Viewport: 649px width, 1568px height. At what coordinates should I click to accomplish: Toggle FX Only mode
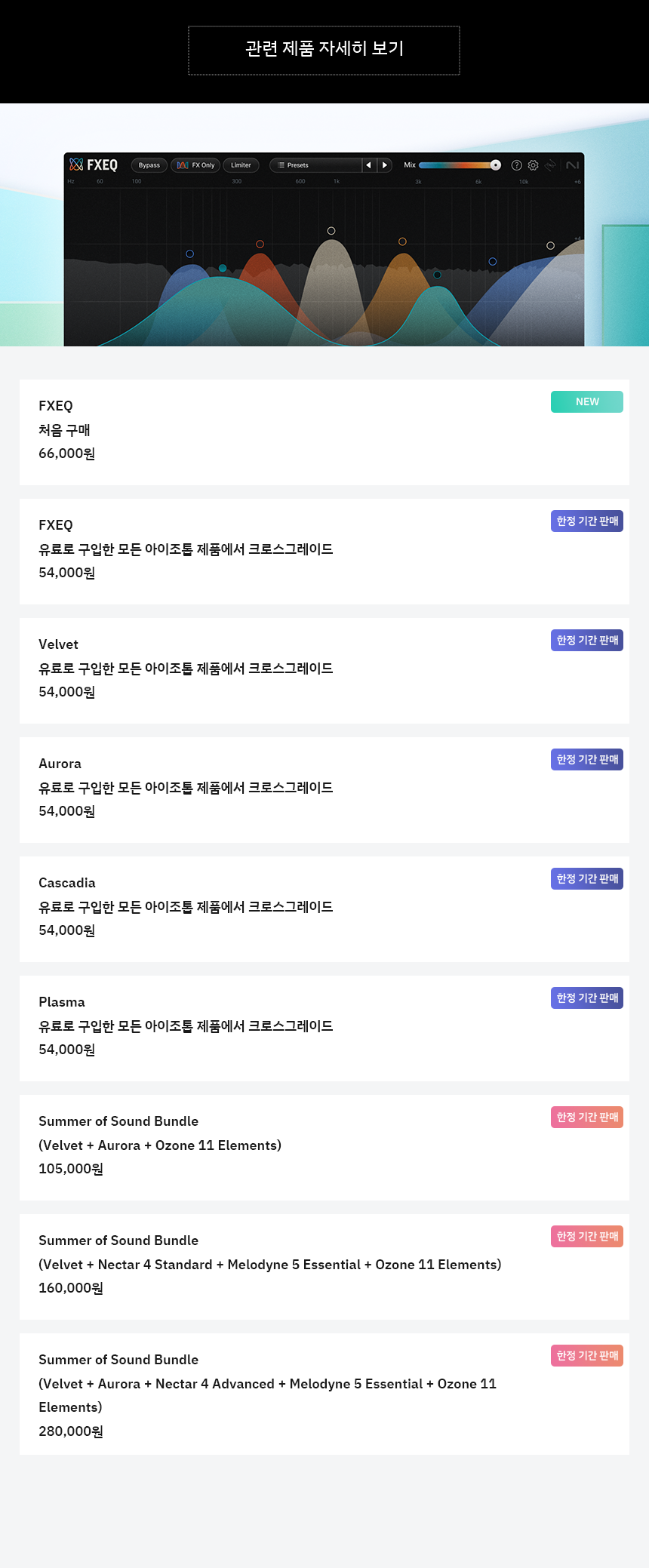[x=195, y=165]
